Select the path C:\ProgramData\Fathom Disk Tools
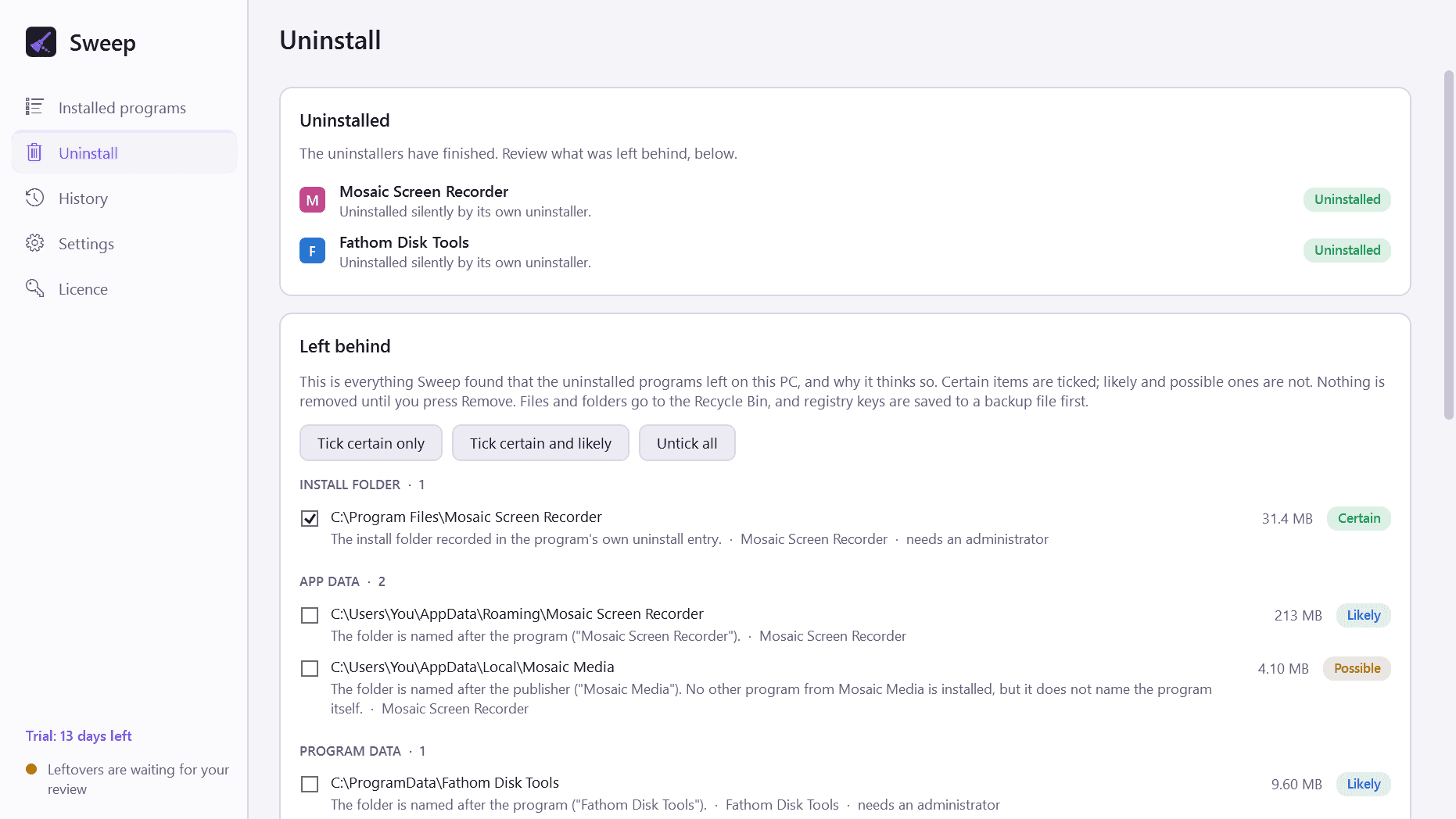Image resolution: width=1456 pixels, height=819 pixels. pyautogui.click(x=445, y=782)
